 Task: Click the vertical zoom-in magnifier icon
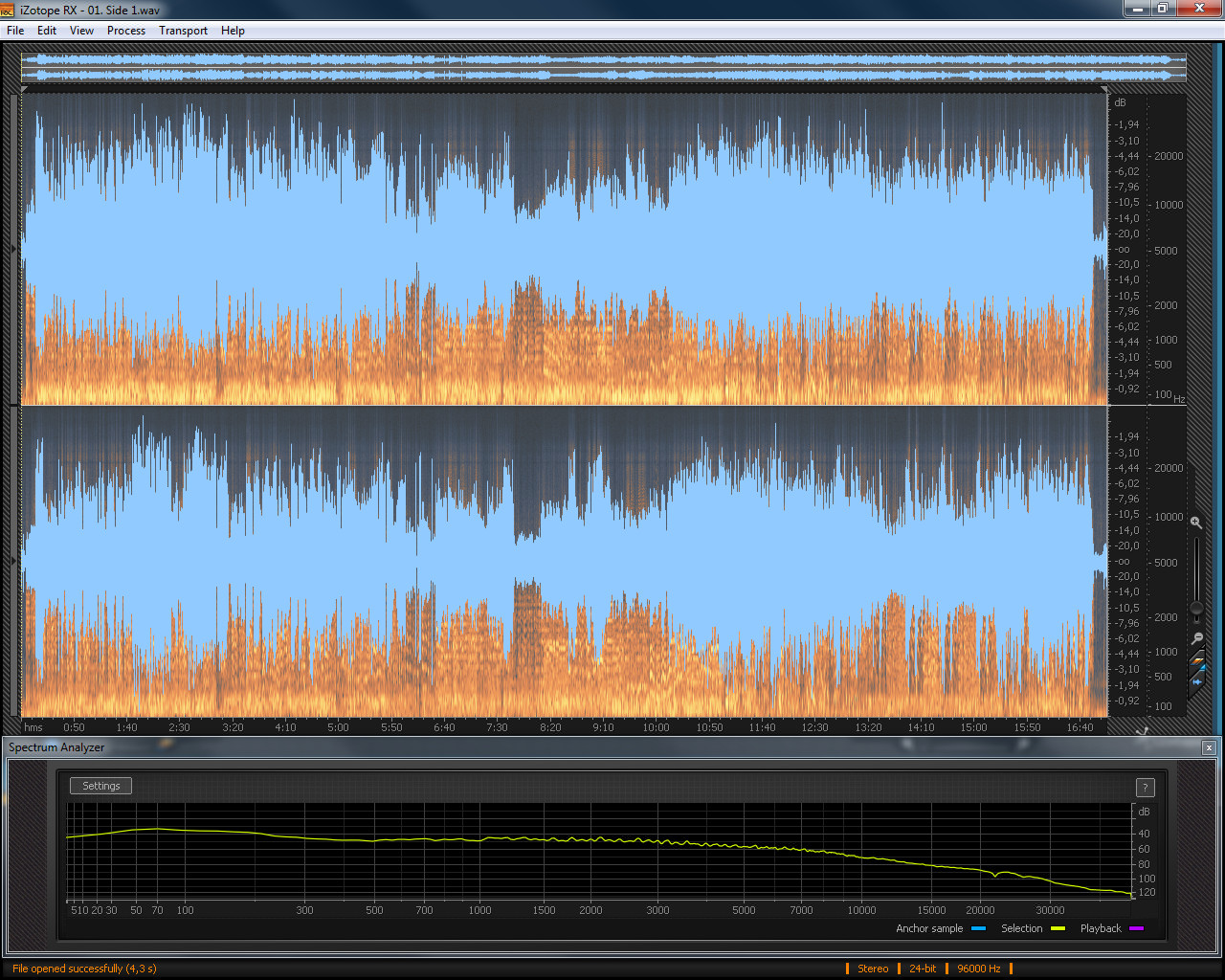point(1196,523)
